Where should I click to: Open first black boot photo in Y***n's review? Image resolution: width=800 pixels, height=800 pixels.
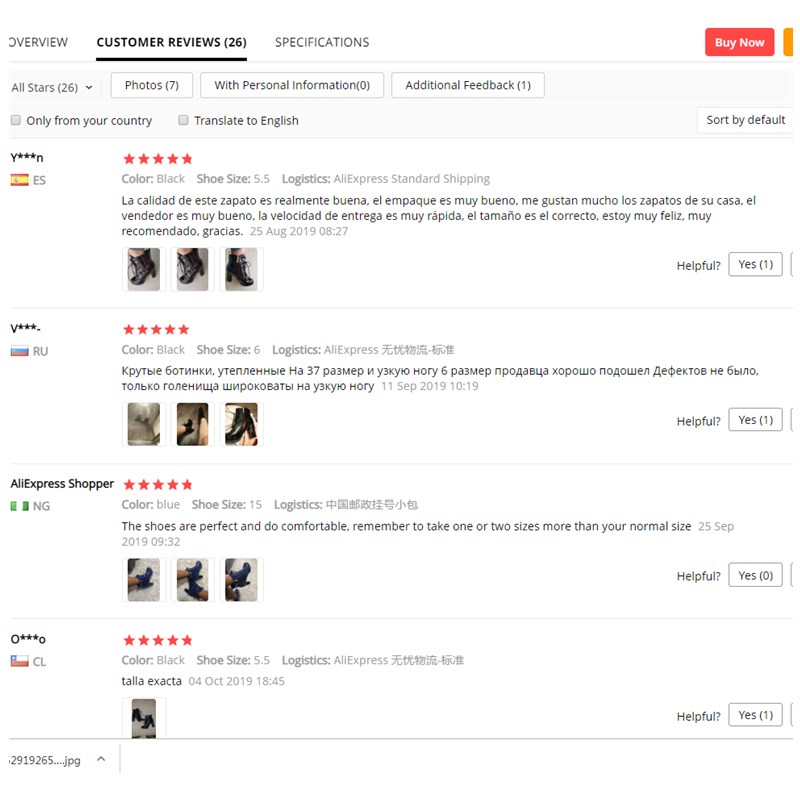click(144, 269)
